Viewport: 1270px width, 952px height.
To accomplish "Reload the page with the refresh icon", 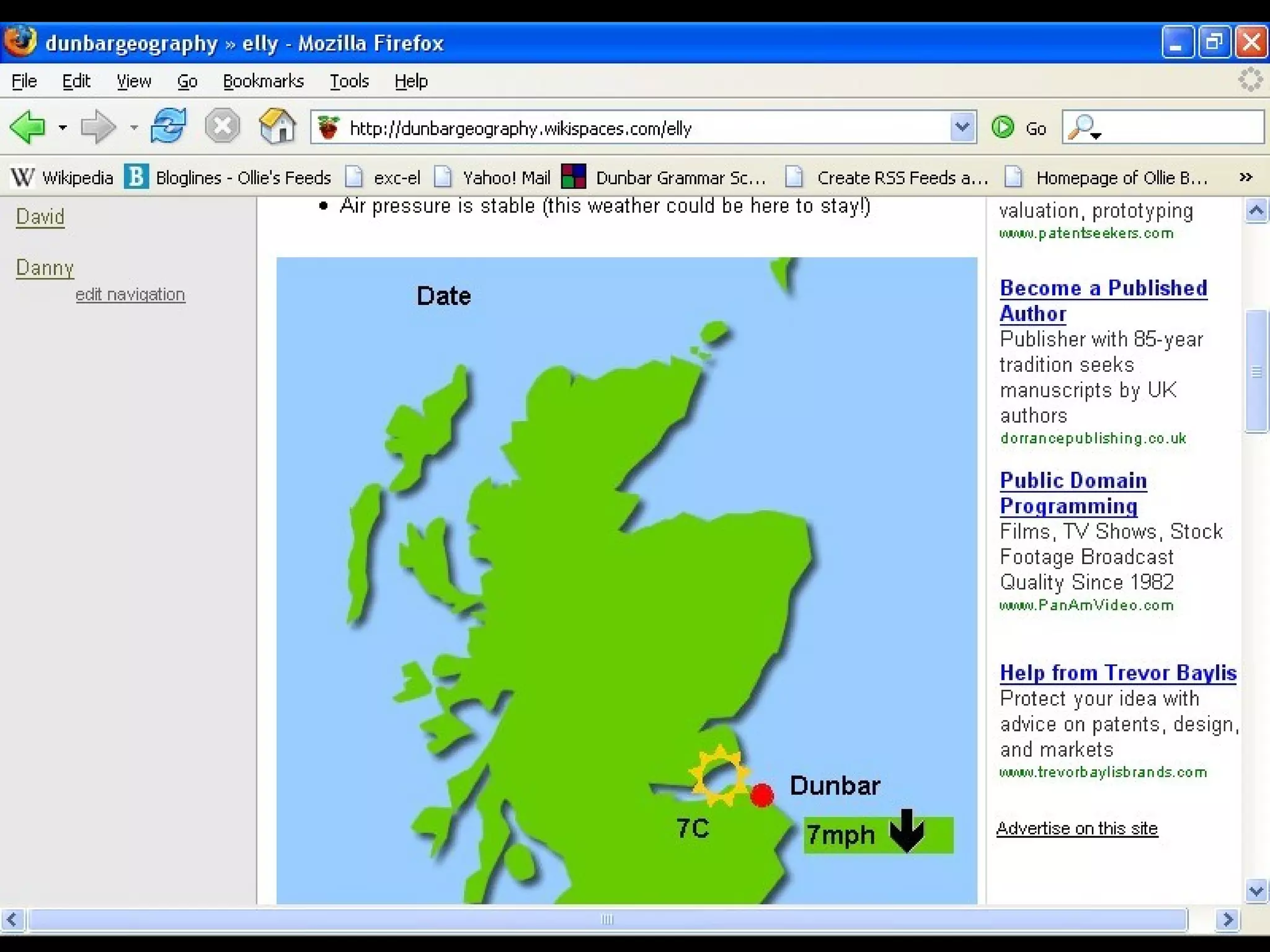I will (x=169, y=126).
